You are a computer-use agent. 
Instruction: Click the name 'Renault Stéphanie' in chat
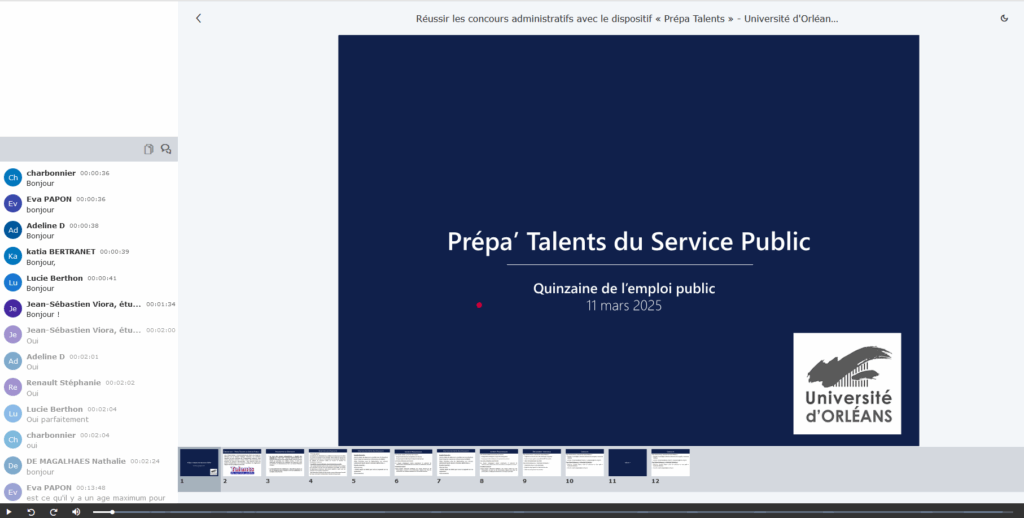click(63, 383)
